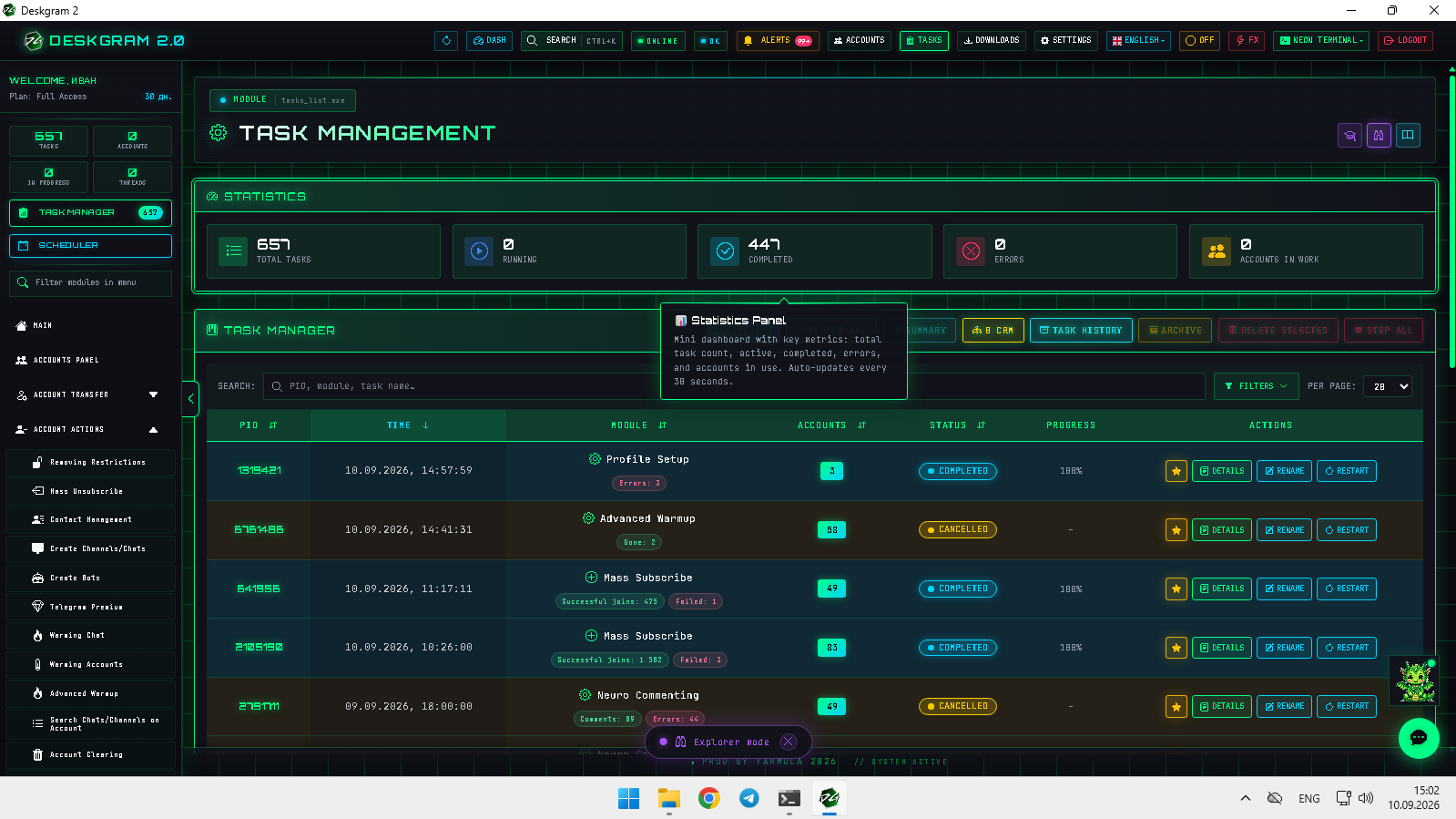Open Chrome from the Windows taskbar

(x=709, y=798)
